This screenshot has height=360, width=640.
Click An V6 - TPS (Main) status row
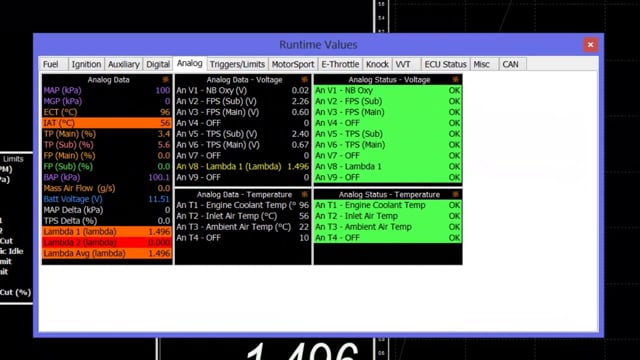[x=388, y=144]
